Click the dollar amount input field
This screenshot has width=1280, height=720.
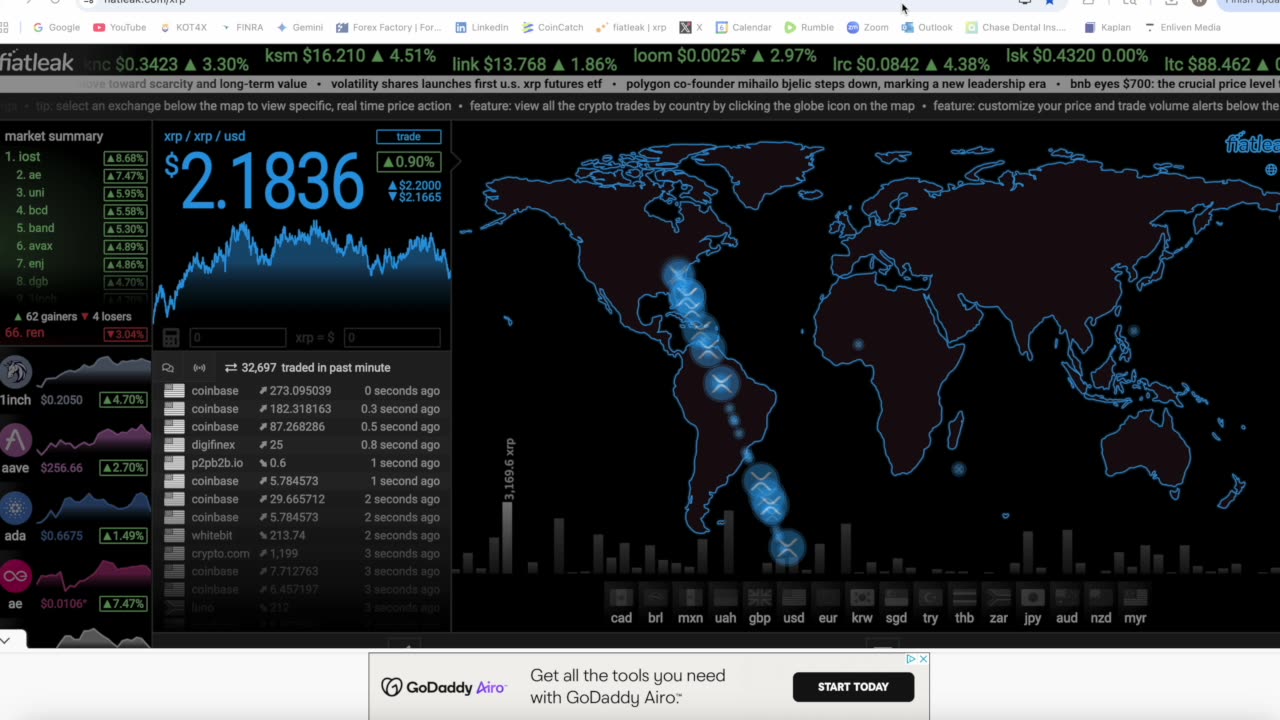(x=391, y=338)
